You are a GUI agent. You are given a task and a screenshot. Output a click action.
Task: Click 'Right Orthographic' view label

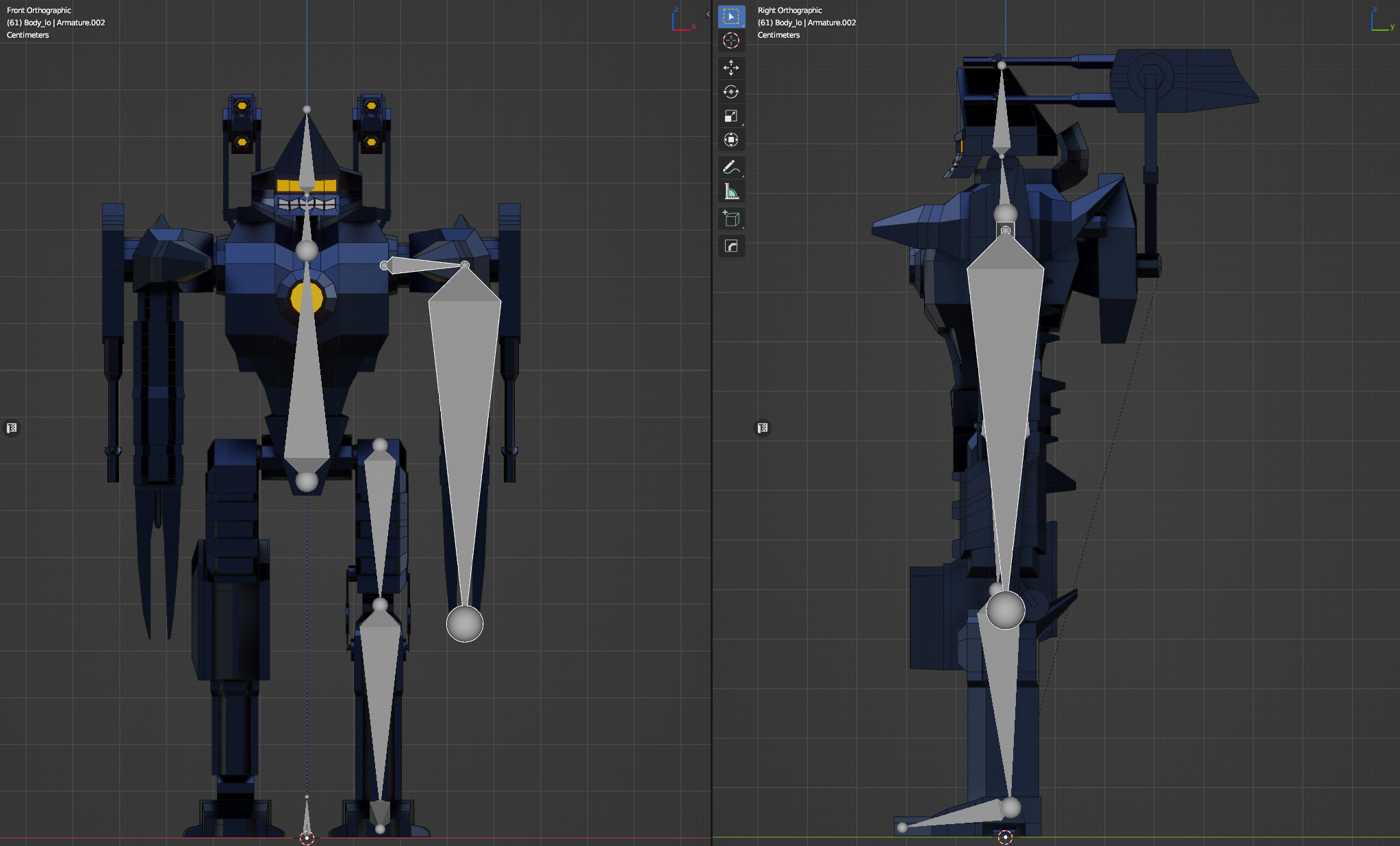790,10
